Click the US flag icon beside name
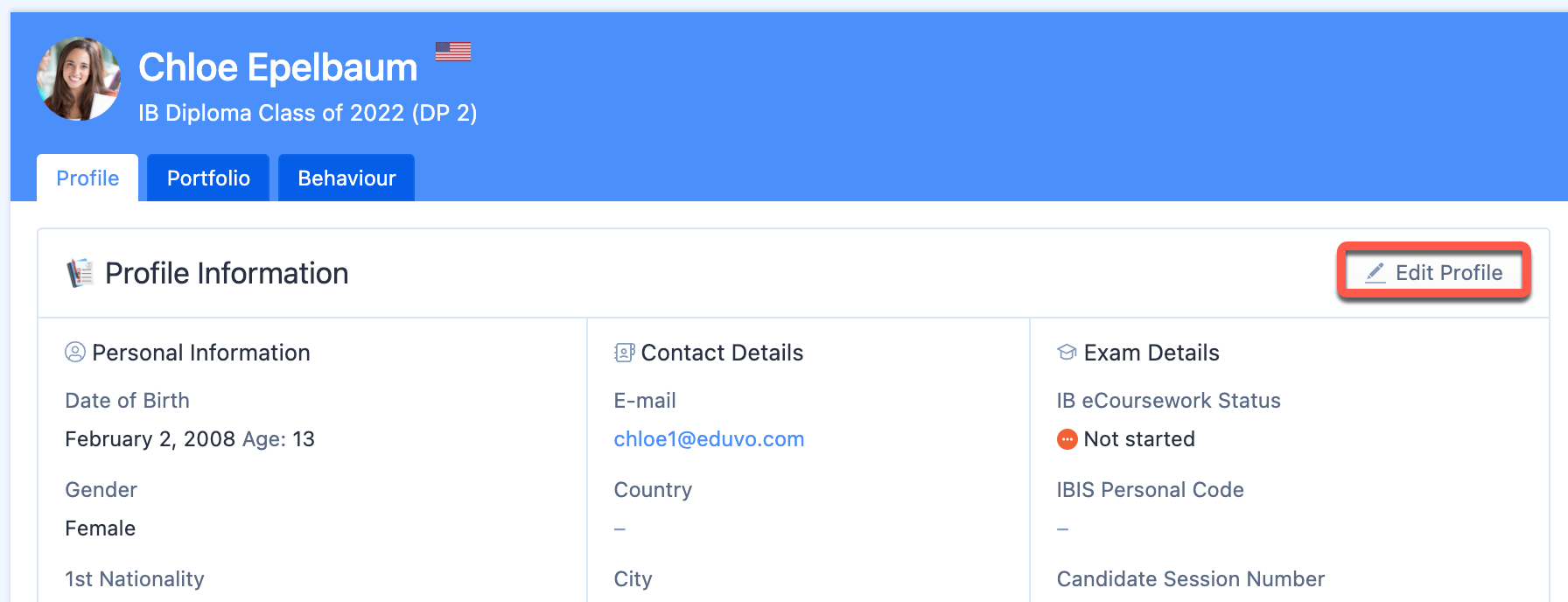The height and width of the screenshot is (602, 1568). [453, 52]
